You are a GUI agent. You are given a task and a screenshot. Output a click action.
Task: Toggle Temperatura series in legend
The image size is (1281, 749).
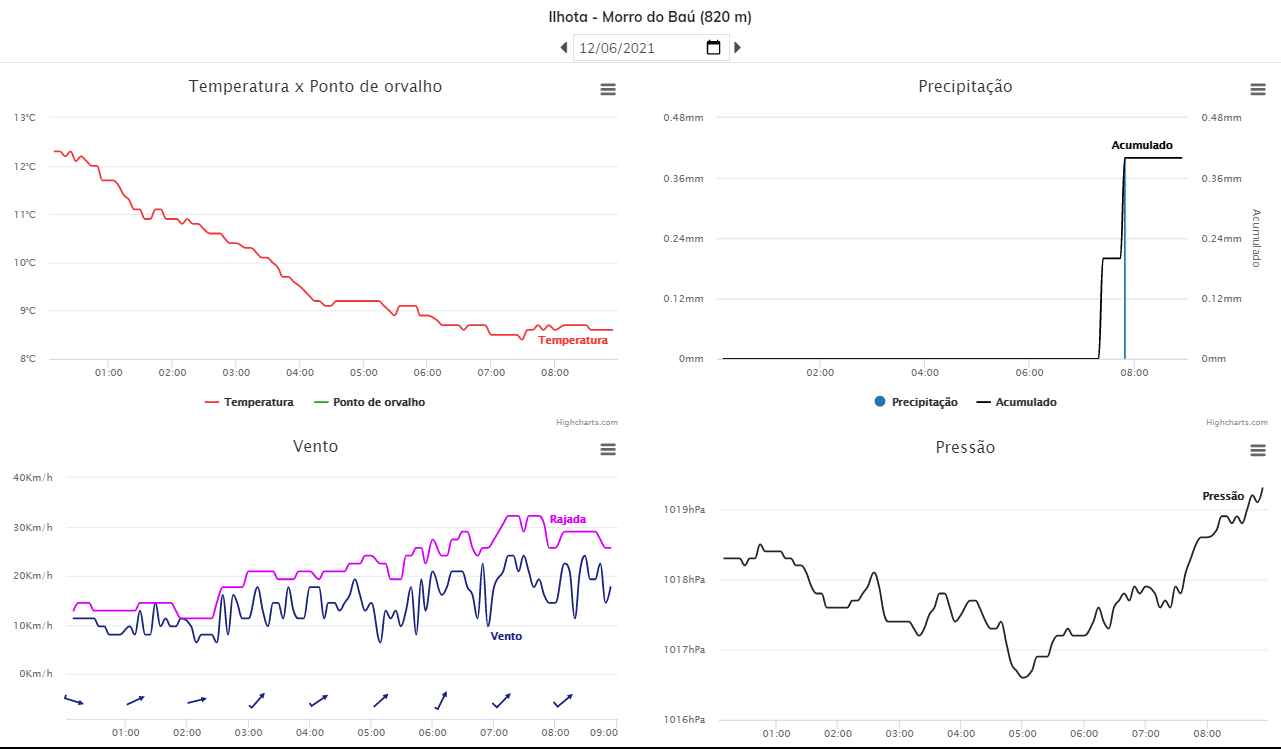pos(249,402)
